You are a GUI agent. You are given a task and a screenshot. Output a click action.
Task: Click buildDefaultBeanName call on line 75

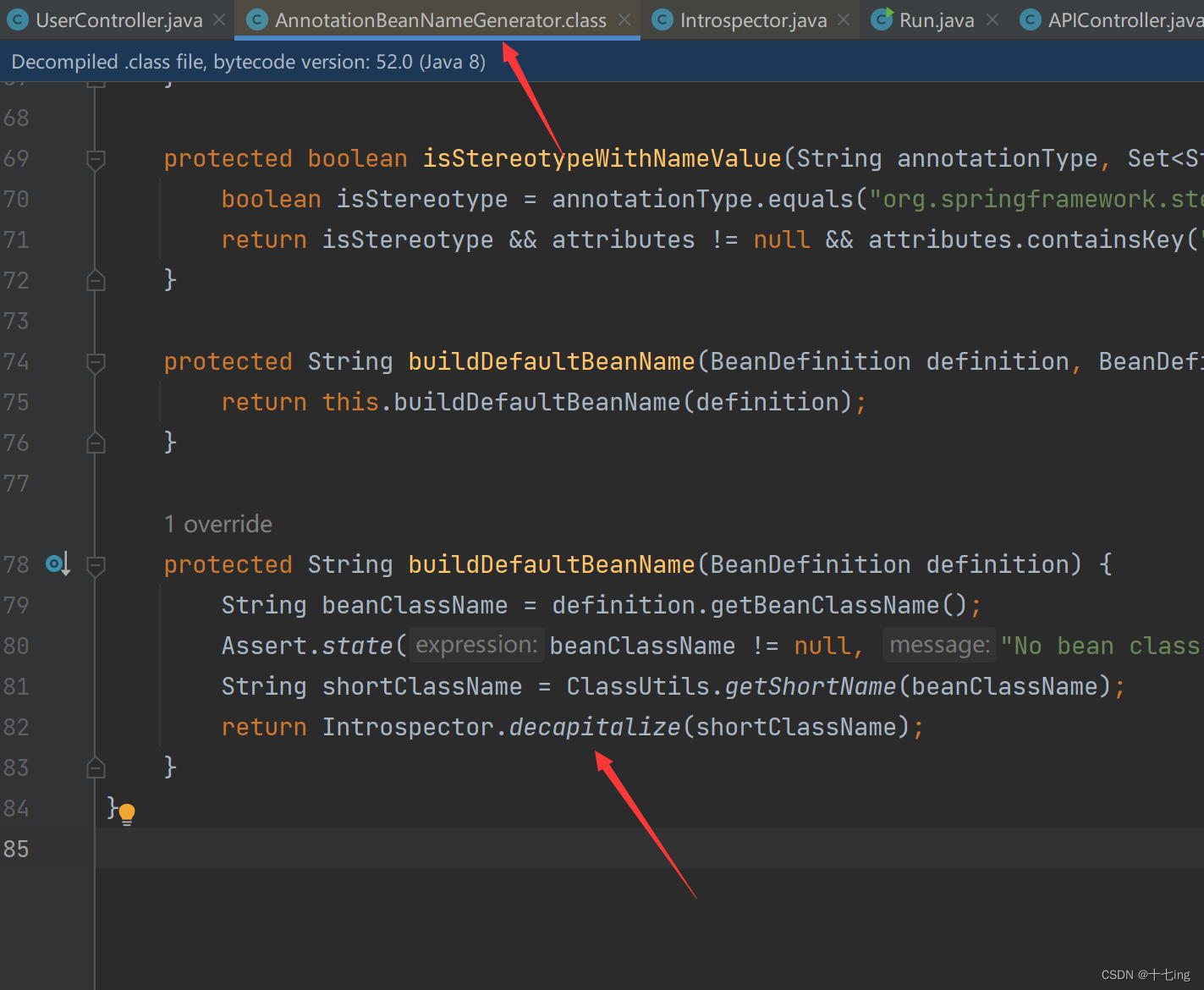(x=537, y=403)
